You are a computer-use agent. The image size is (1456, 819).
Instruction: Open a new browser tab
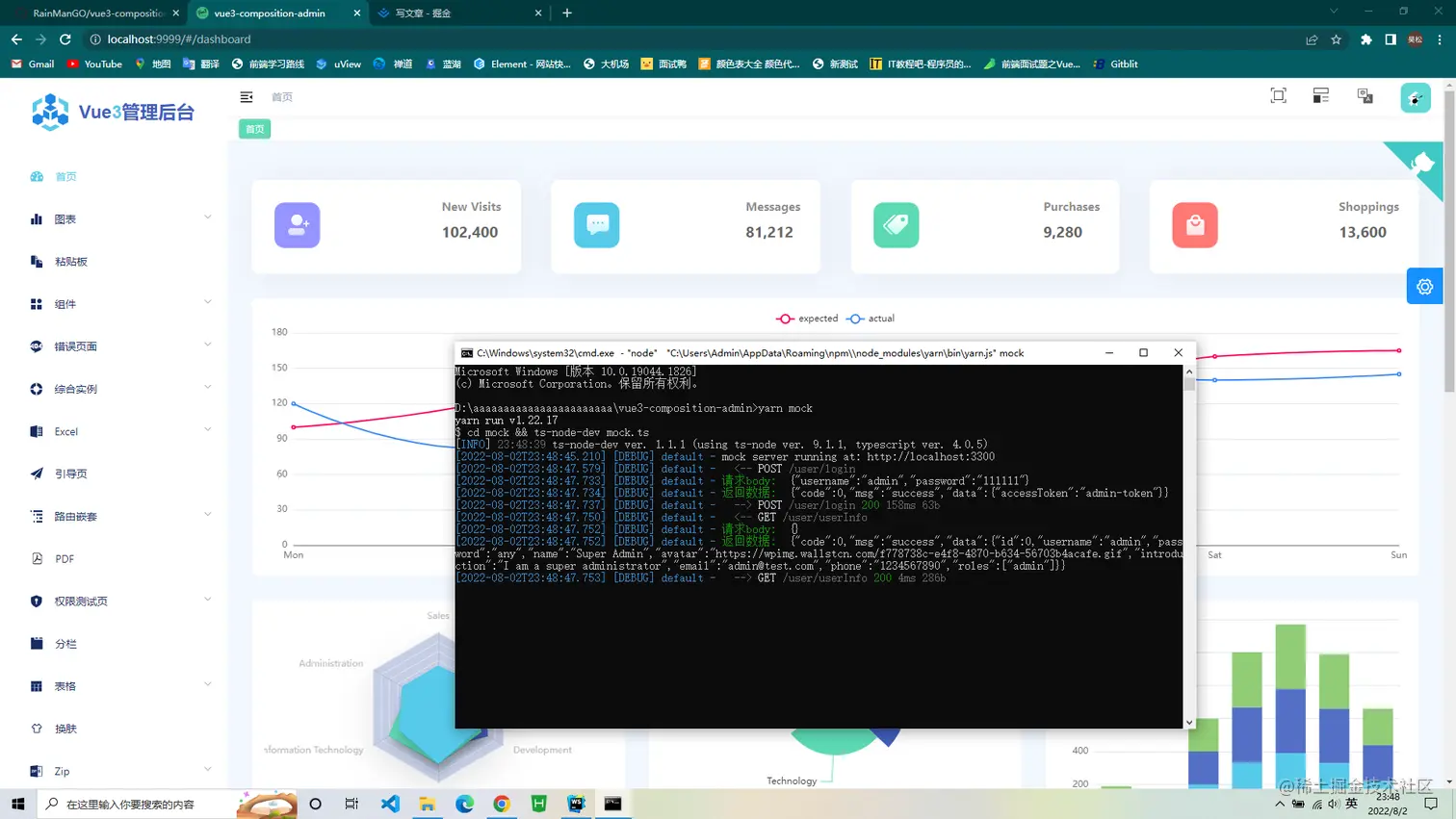point(567,13)
